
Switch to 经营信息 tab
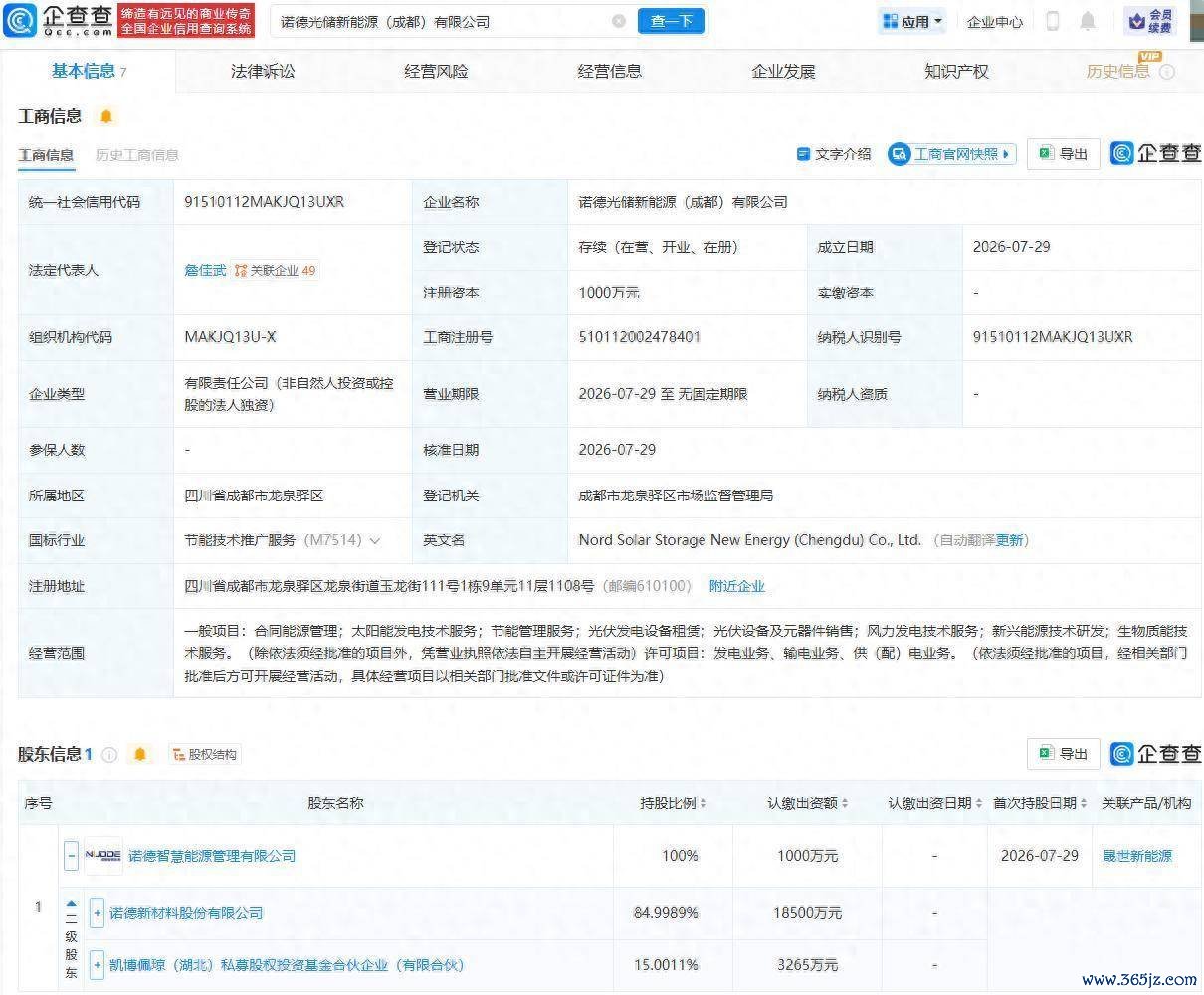(x=610, y=72)
